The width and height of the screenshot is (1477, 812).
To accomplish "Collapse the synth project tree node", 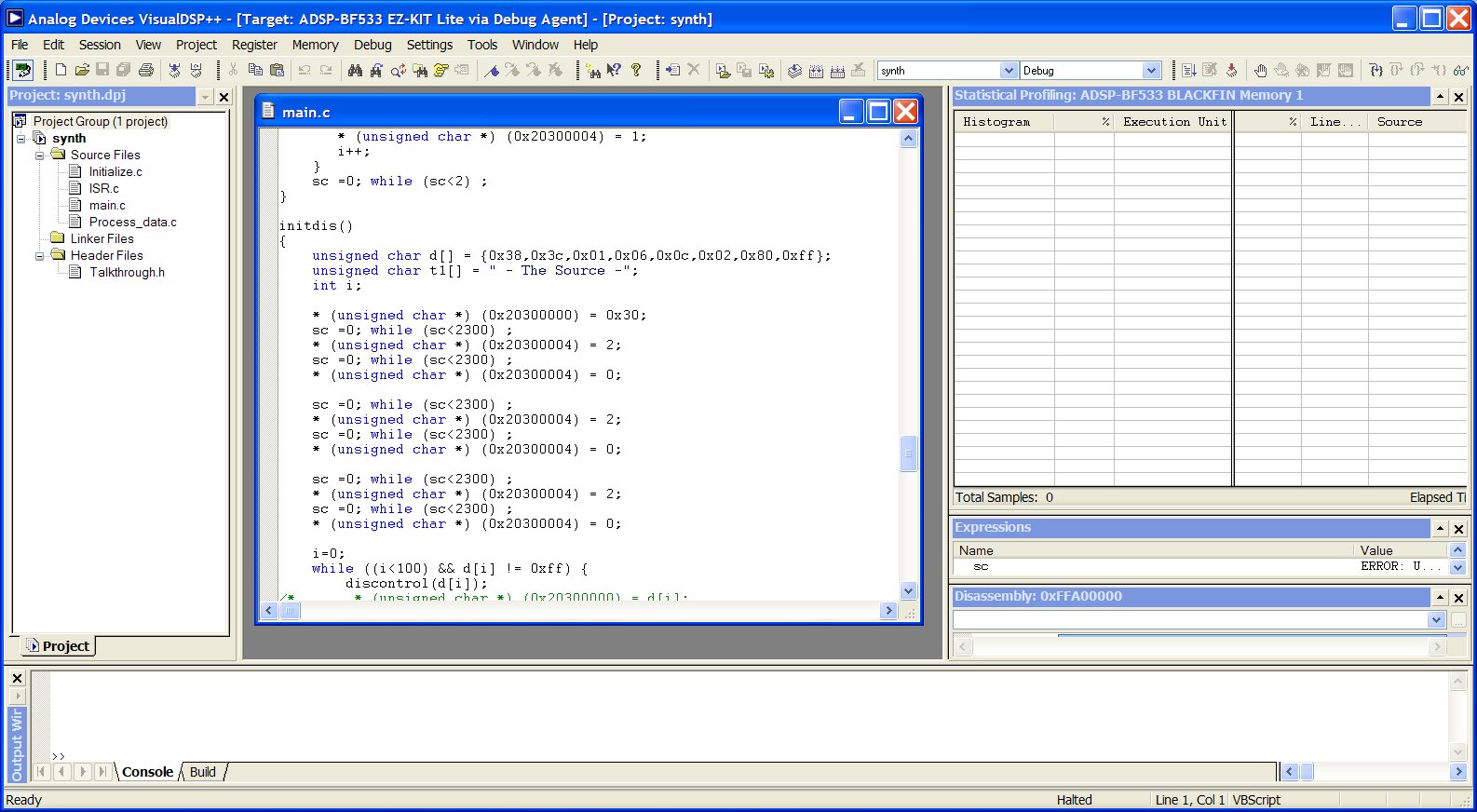I will click(20, 139).
